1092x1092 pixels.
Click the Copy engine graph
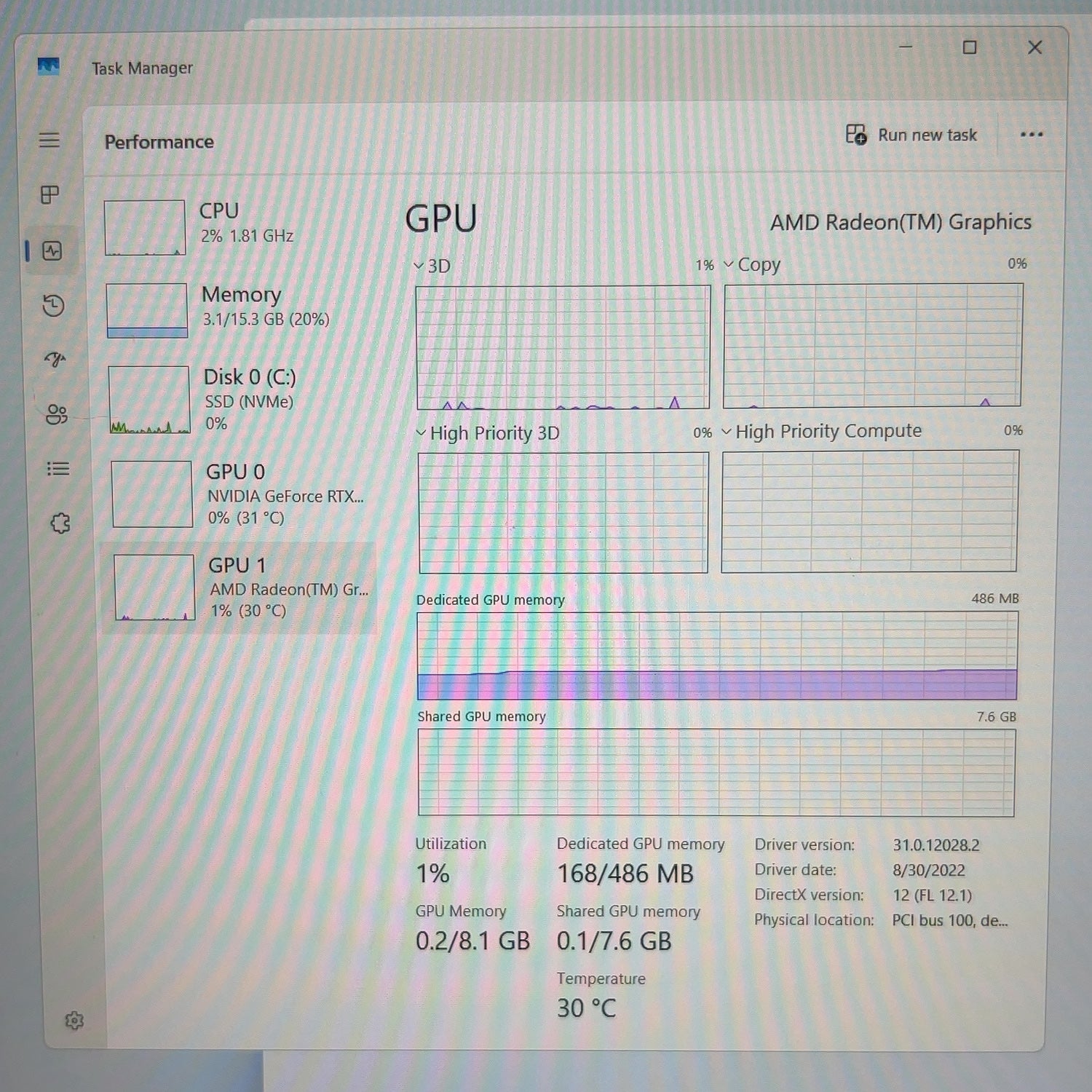873,345
